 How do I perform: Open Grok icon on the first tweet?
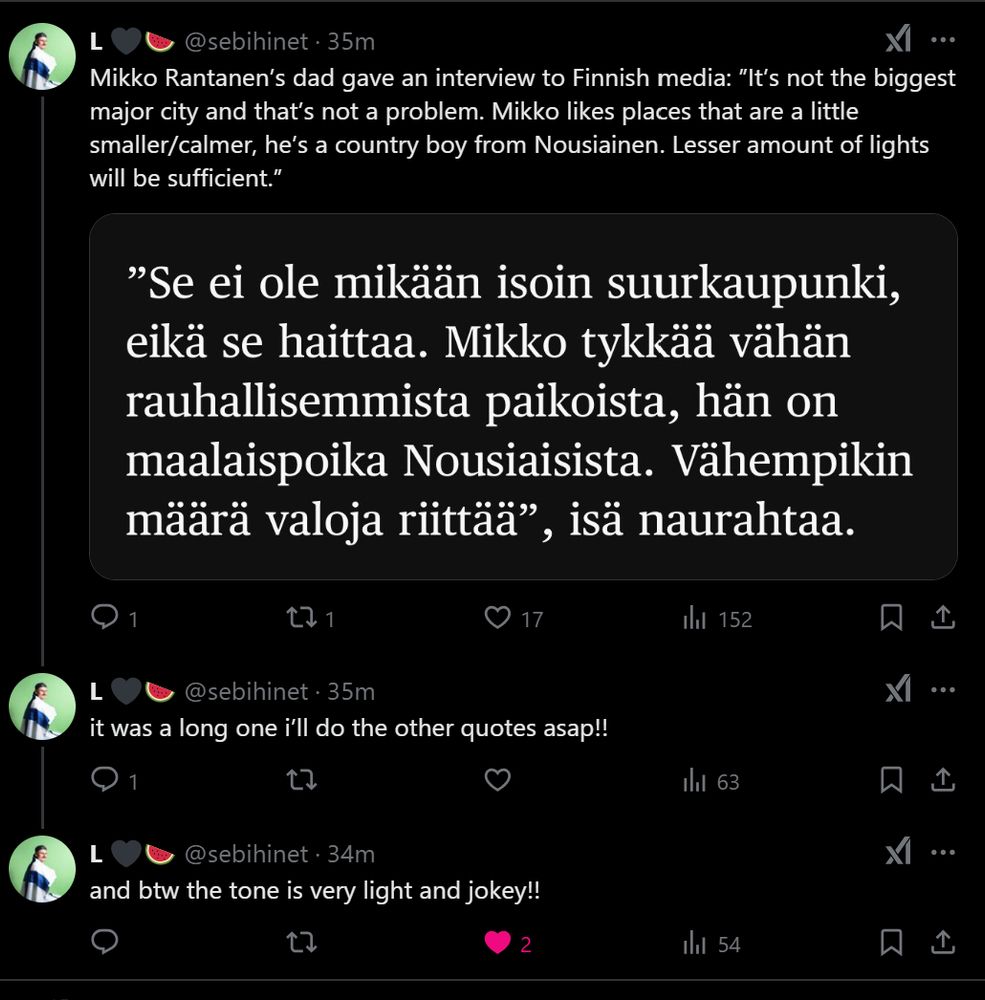pyautogui.click(x=898, y=40)
